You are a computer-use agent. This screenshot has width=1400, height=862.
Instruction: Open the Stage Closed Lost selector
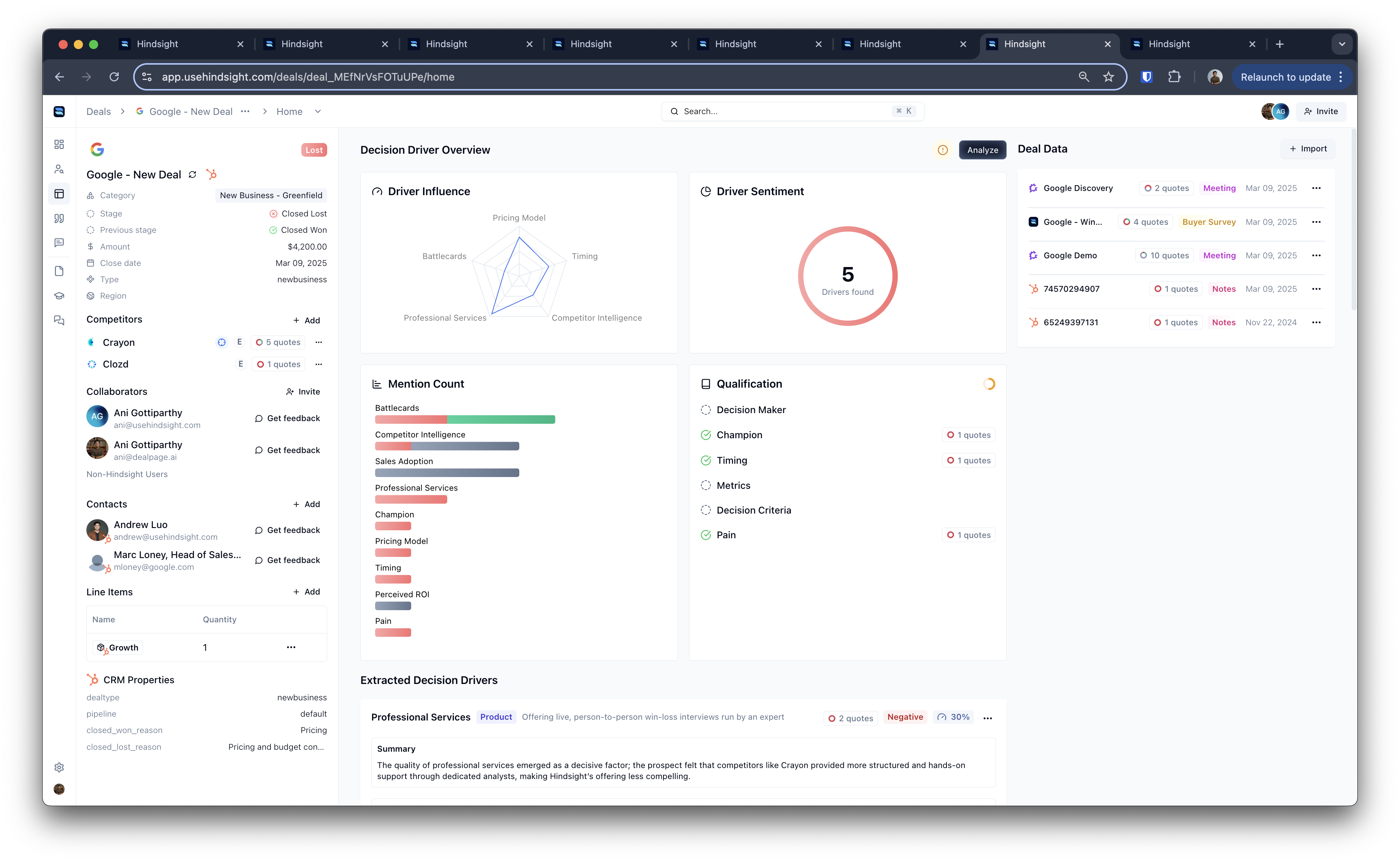(x=298, y=214)
